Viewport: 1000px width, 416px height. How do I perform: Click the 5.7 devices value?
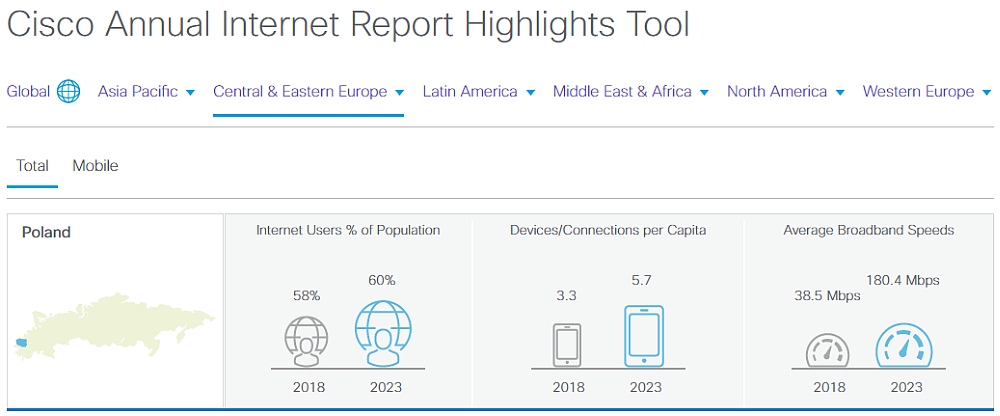643,280
